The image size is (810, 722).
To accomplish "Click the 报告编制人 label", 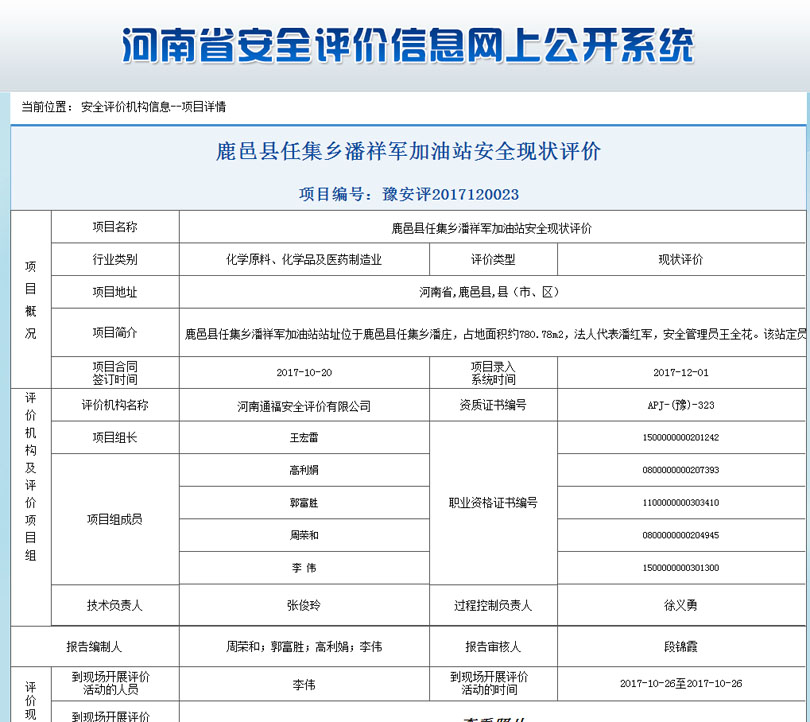I will (94, 646).
